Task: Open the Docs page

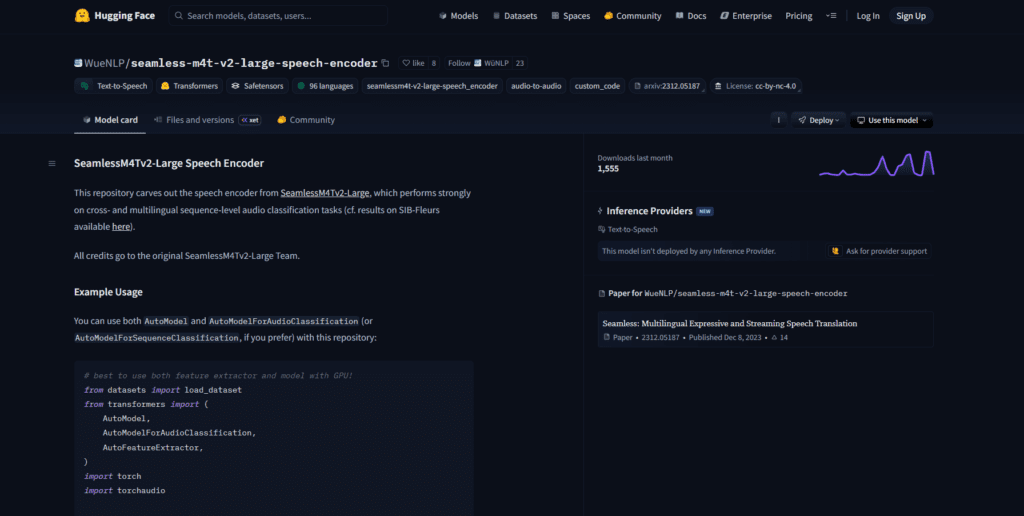Action: point(690,16)
